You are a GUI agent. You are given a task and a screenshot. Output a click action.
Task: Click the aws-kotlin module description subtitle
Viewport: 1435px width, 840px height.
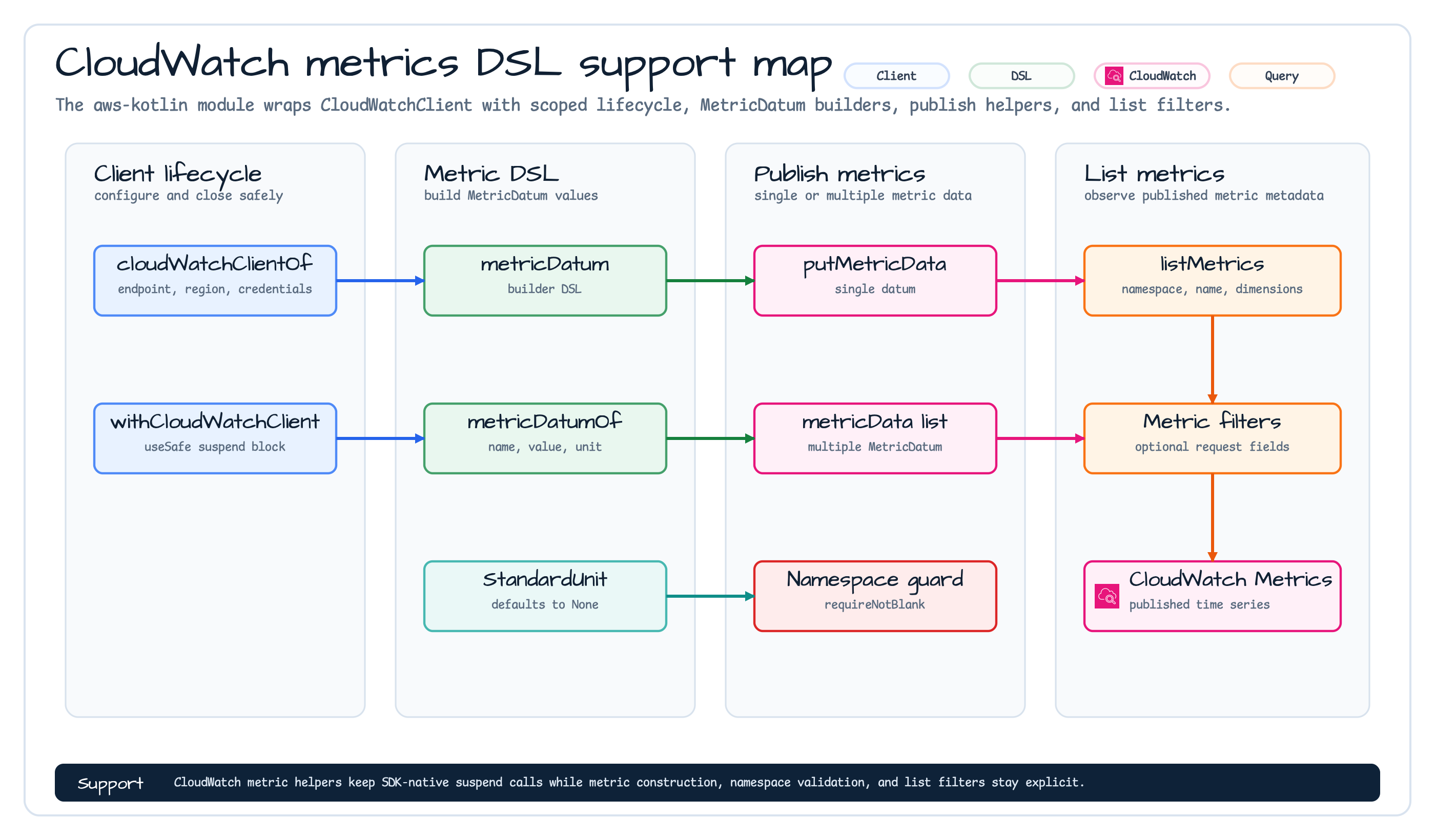[x=642, y=106]
